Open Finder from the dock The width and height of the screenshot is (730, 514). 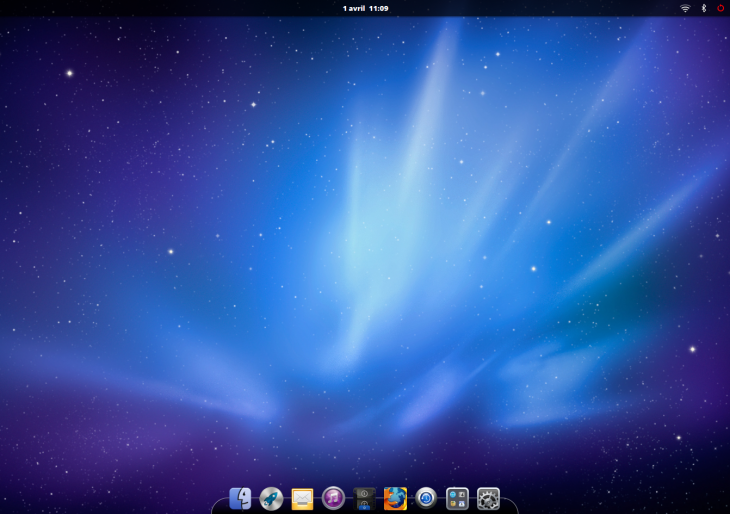point(240,498)
